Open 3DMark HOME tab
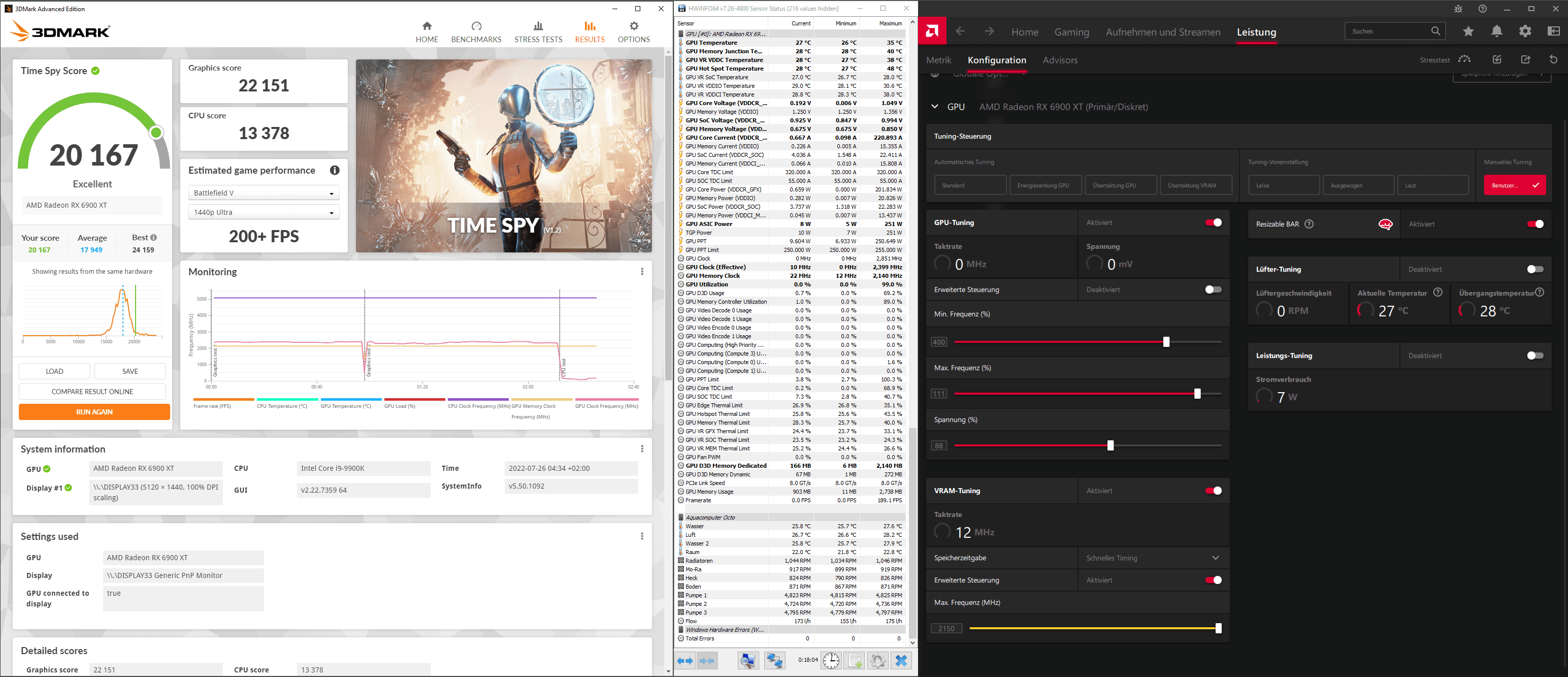 tap(427, 31)
